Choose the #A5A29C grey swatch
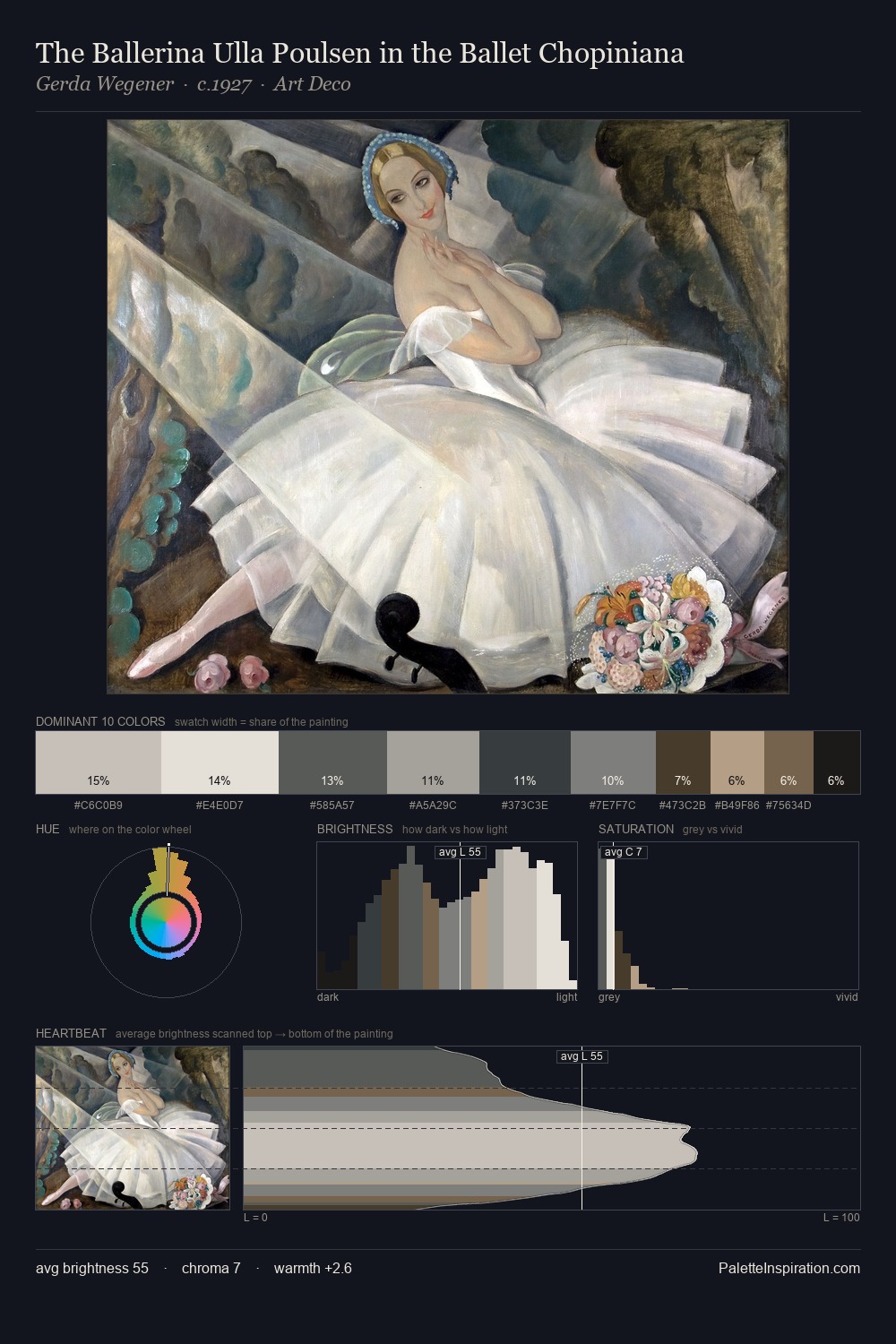This screenshot has width=896, height=1344. 433,762
